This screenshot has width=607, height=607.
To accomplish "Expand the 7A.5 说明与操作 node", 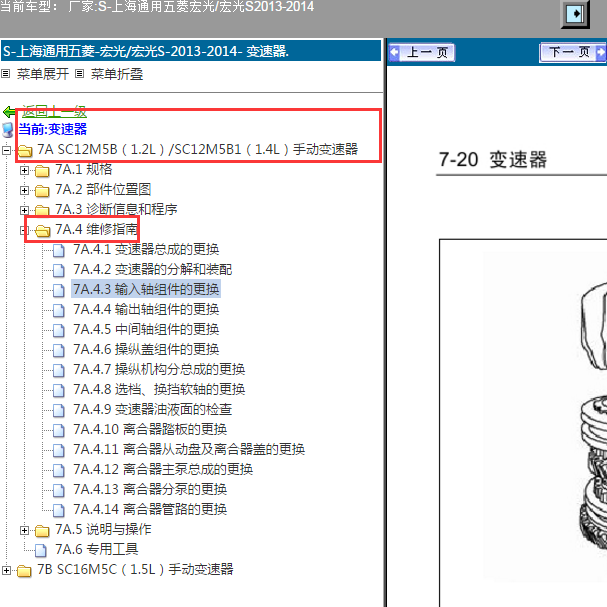I will tap(24, 530).
